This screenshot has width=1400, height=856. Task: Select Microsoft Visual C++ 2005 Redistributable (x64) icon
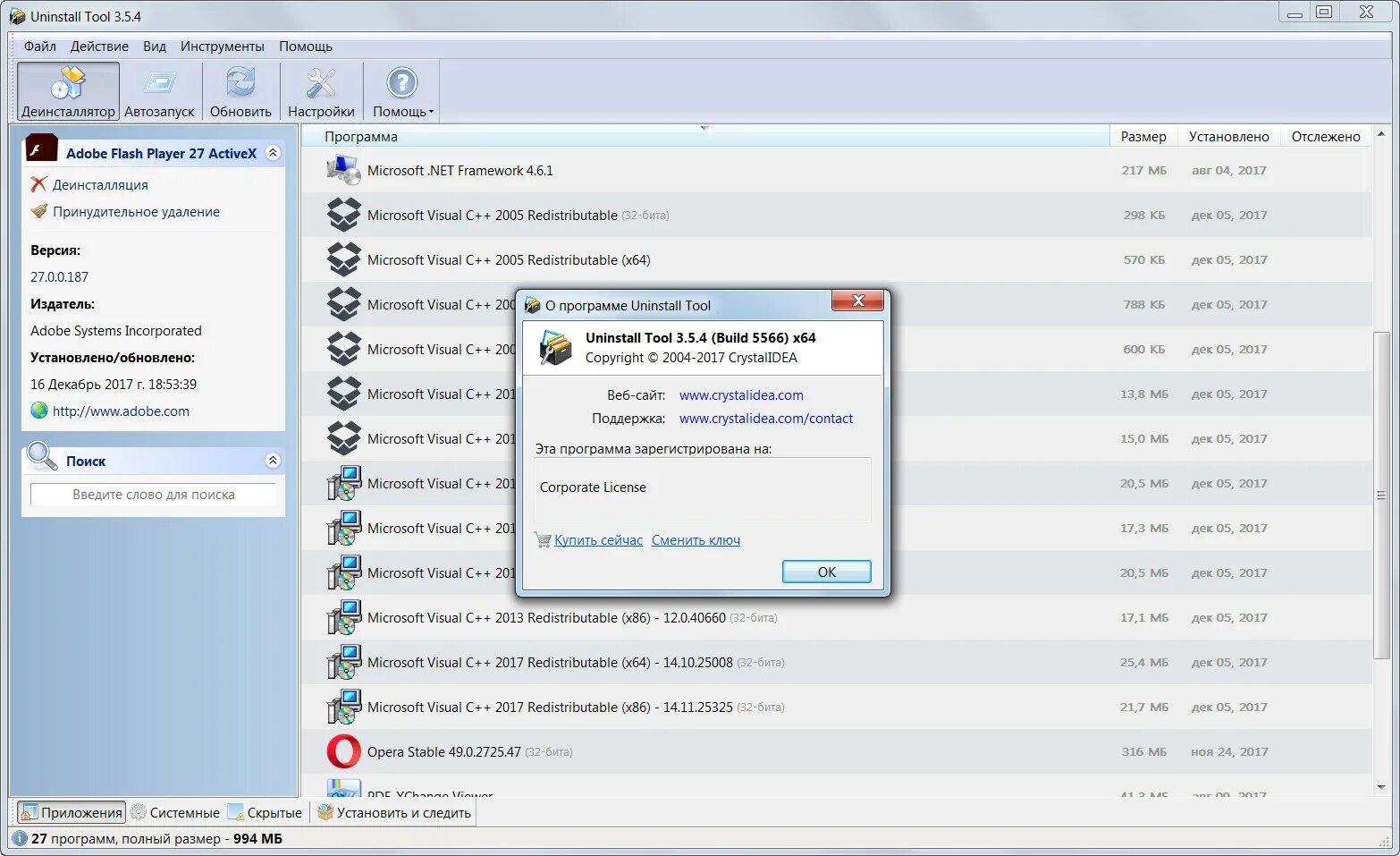pyautogui.click(x=343, y=259)
